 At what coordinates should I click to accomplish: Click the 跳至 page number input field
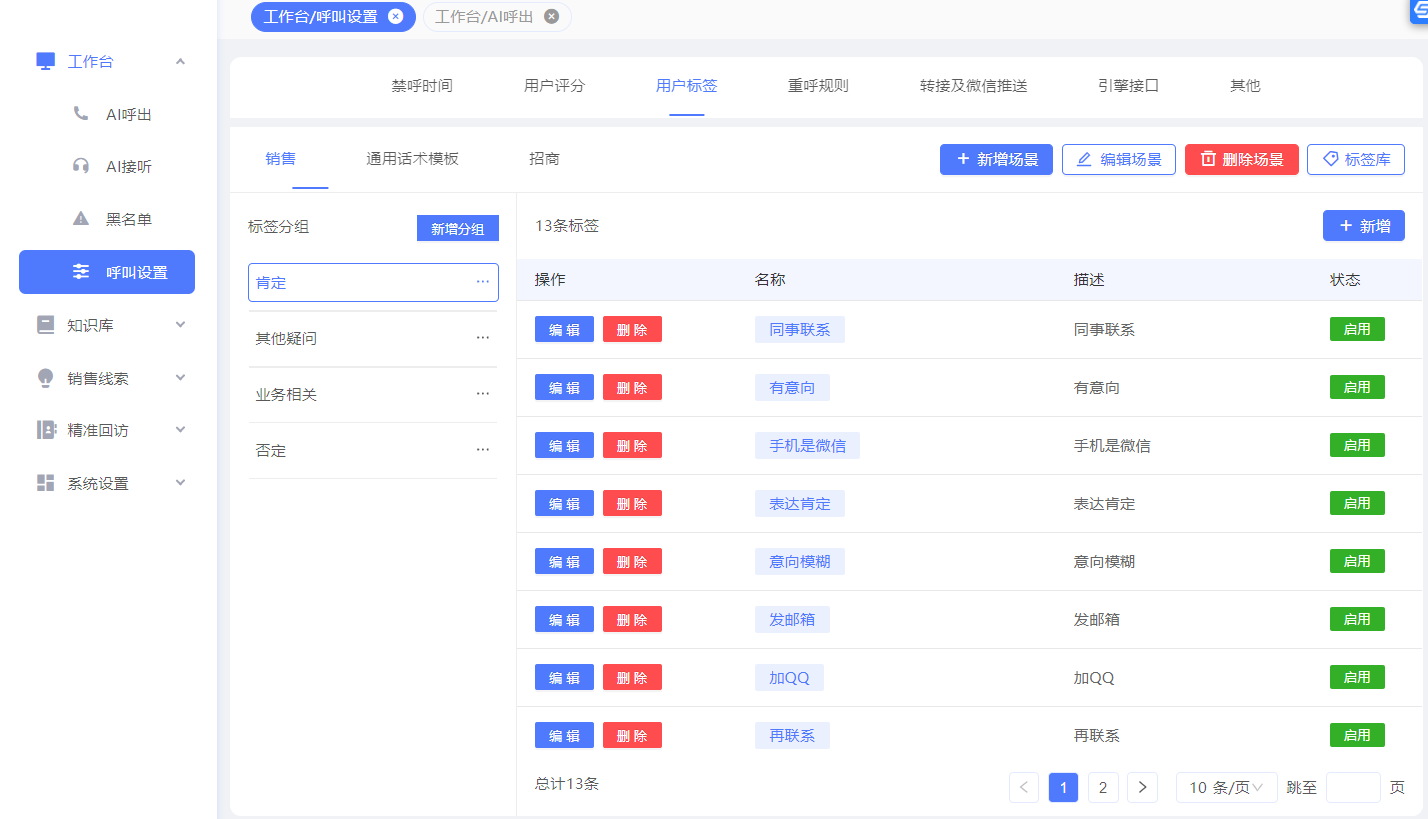1352,788
